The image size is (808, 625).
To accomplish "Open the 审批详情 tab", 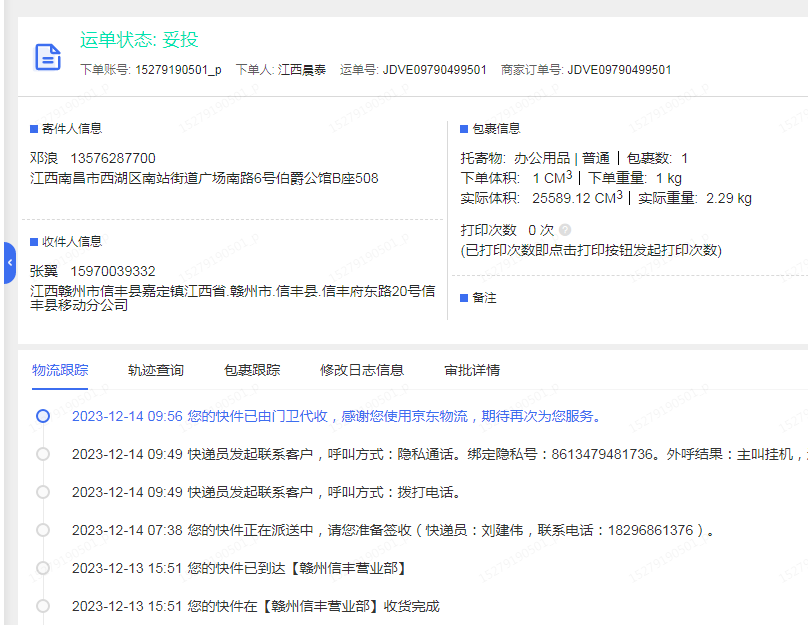I will pos(472,370).
